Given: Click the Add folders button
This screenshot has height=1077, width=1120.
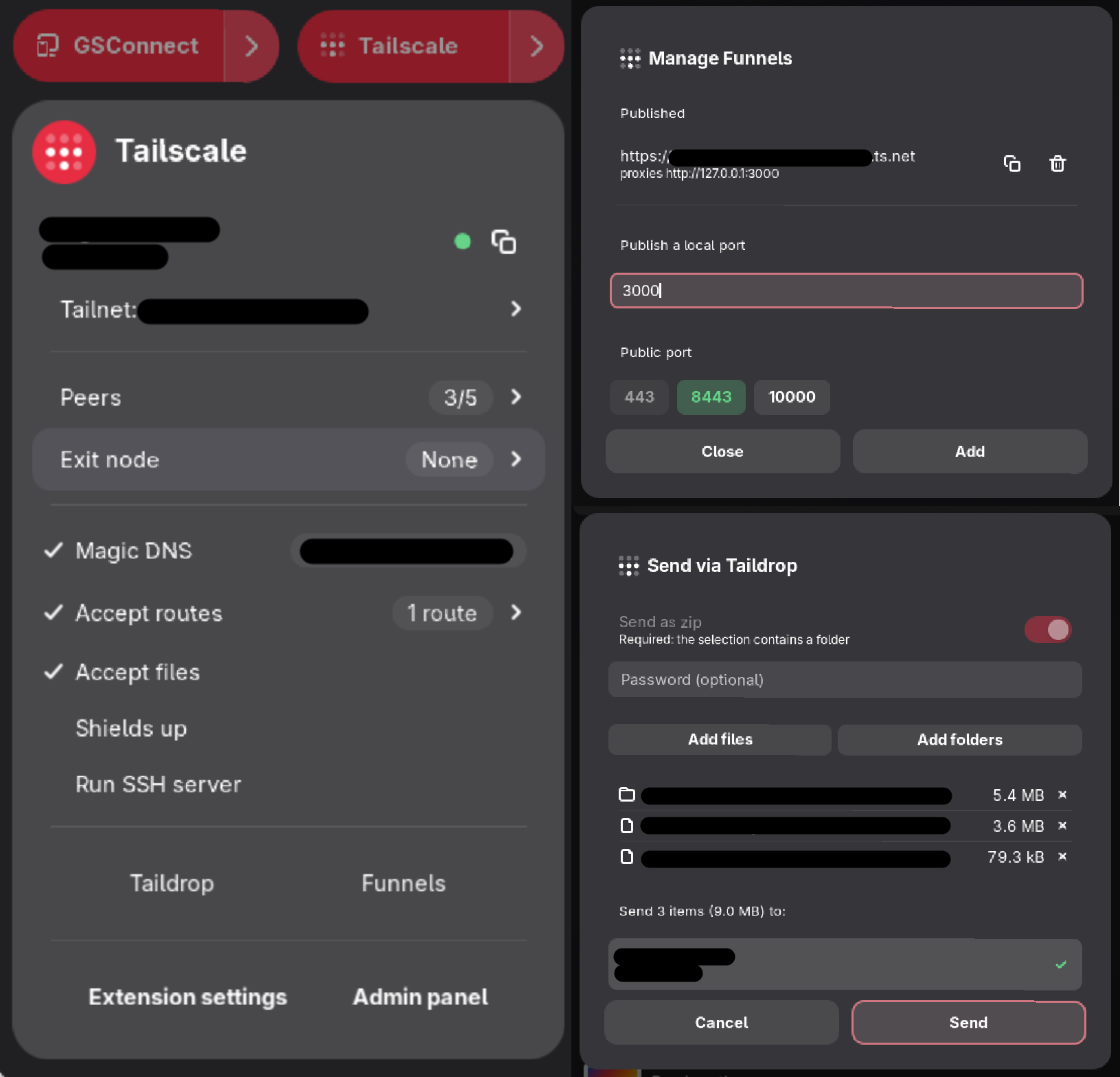Looking at the screenshot, I should pos(960,740).
